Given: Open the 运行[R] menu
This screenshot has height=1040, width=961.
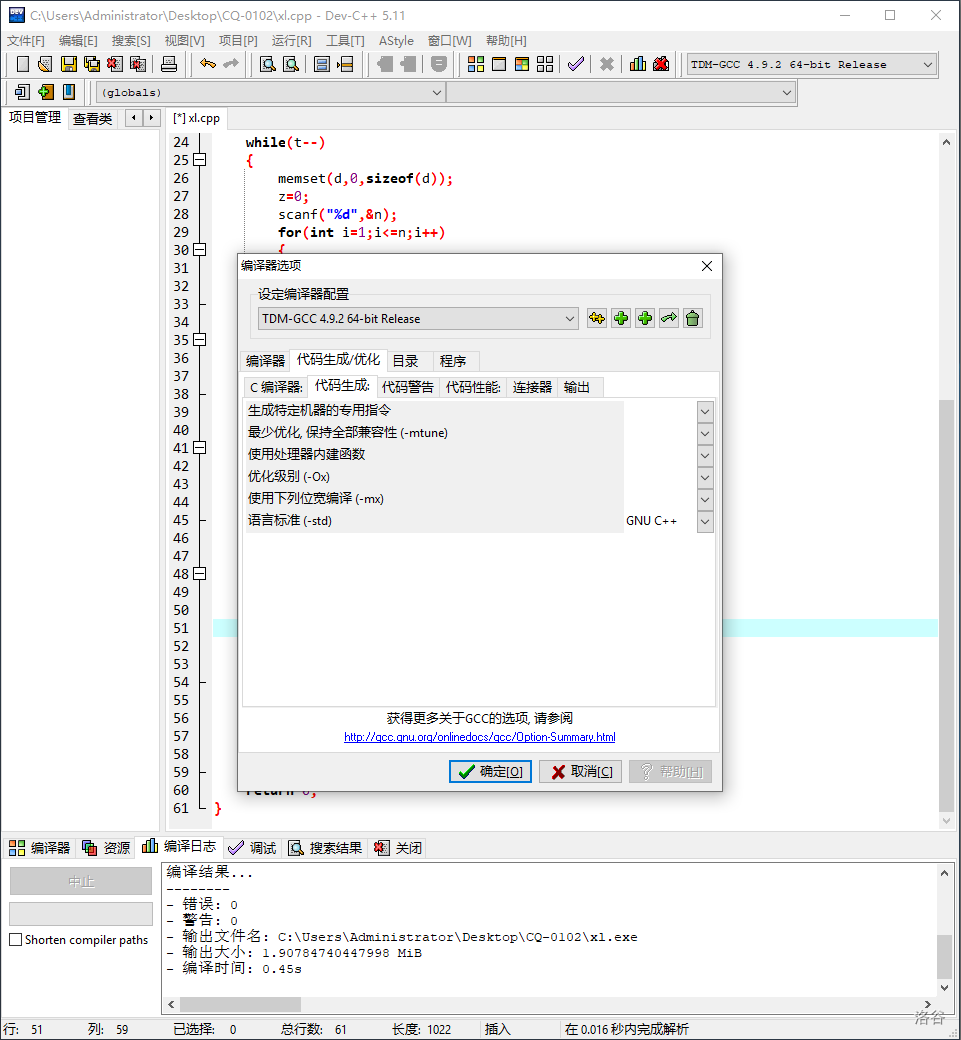Looking at the screenshot, I should [291, 40].
